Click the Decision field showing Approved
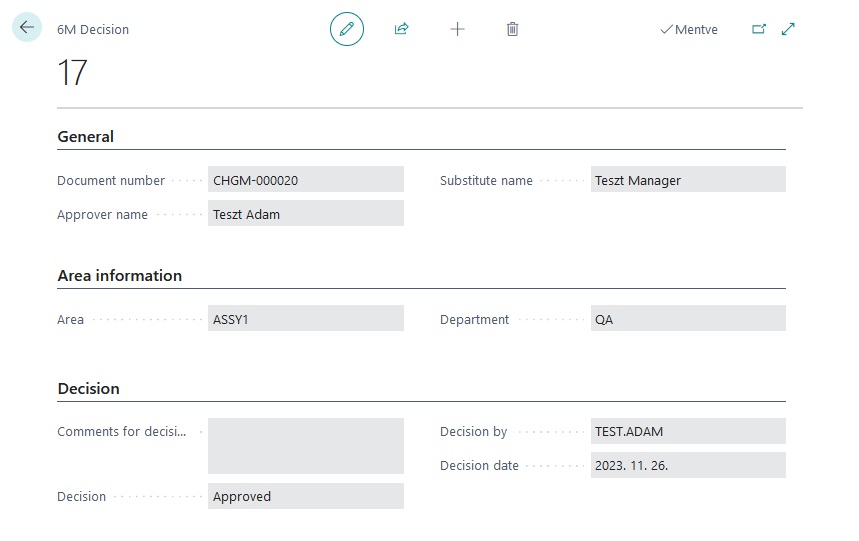The width and height of the screenshot is (859, 541). [305, 496]
